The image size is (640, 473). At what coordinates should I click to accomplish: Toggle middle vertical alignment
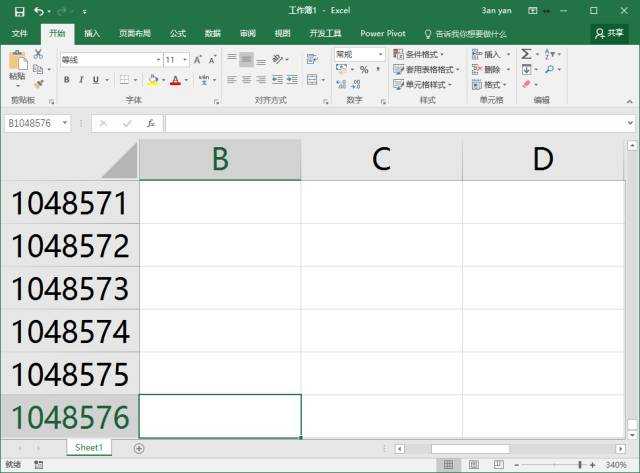[x=246, y=60]
